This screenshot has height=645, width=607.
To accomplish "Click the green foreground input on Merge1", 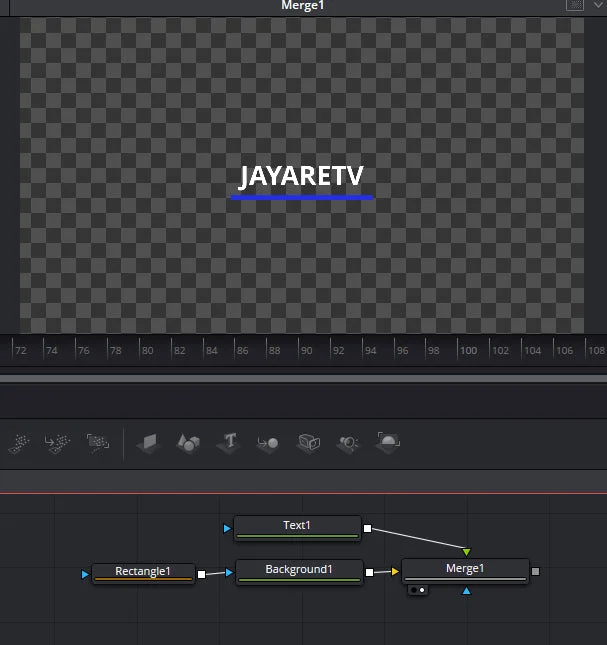I will pyautogui.click(x=466, y=552).
